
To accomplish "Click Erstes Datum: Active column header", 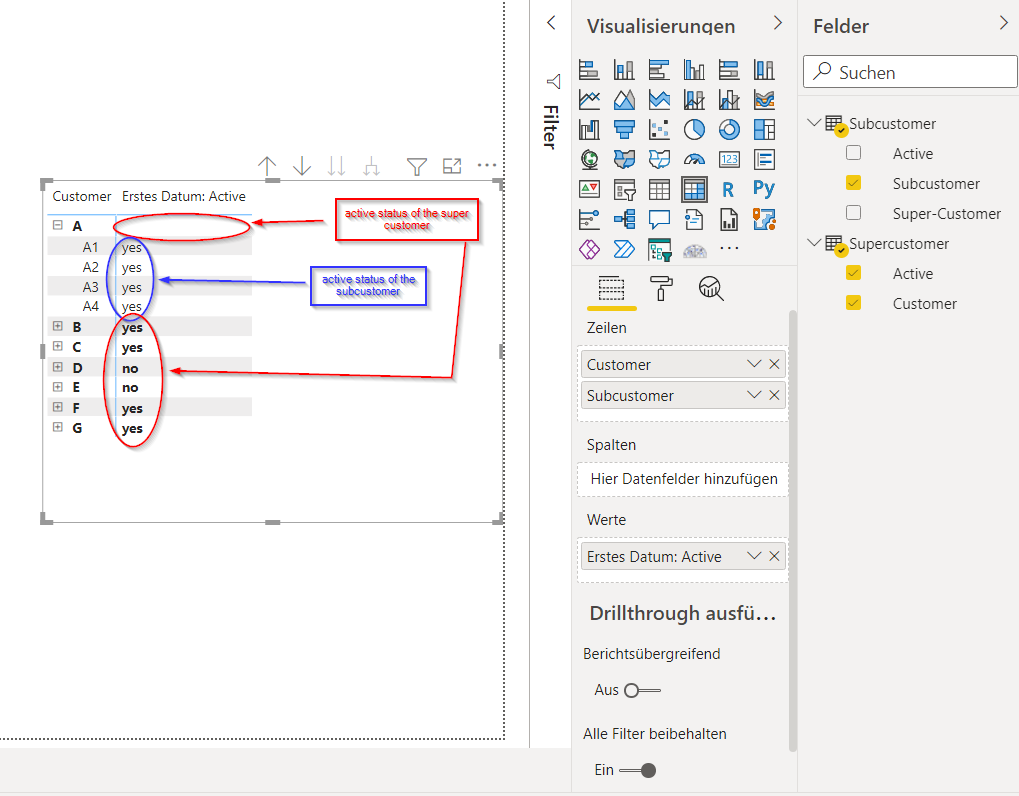I will coord(184,196).
